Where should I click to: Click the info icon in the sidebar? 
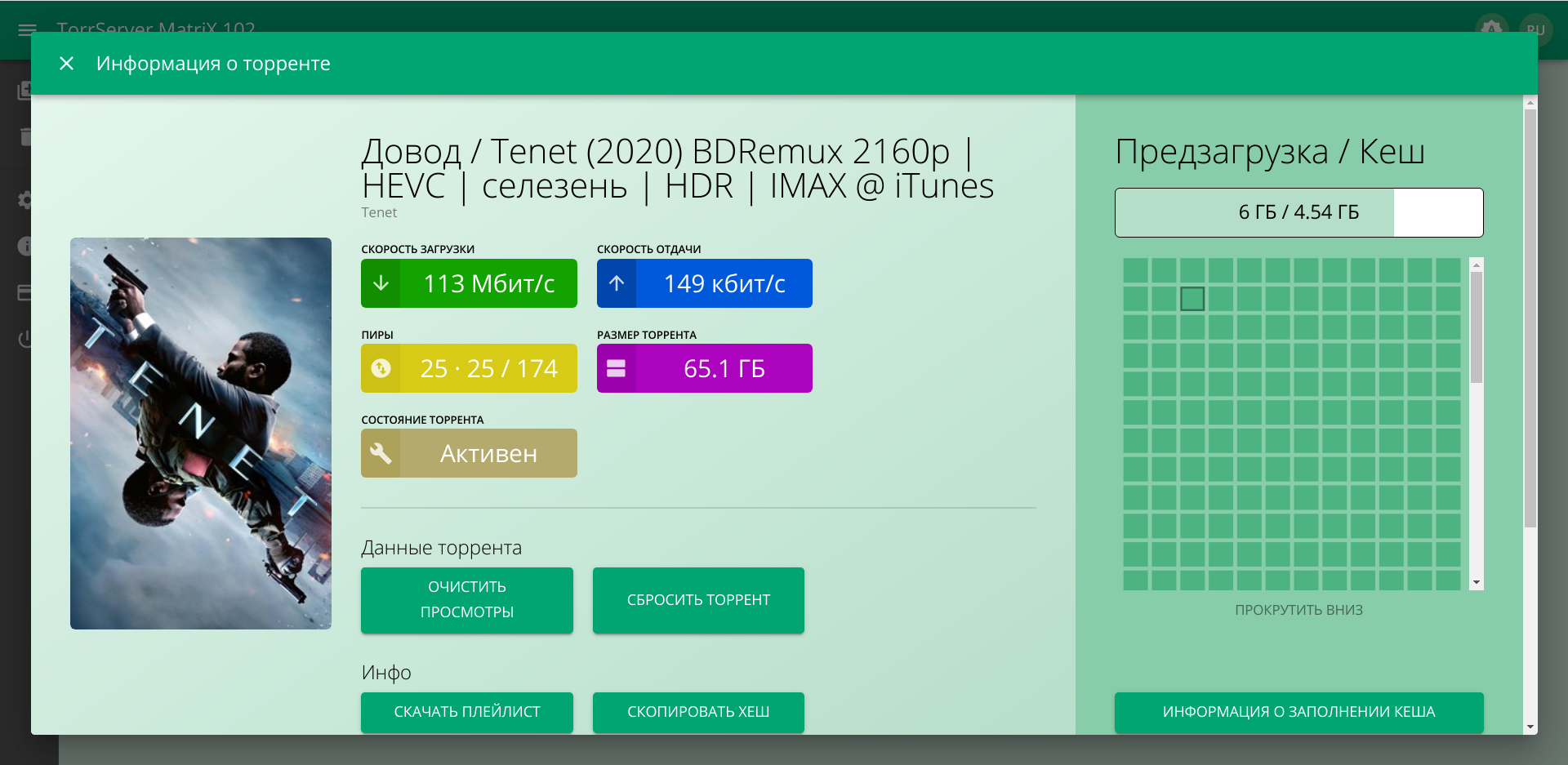(x=24, y=246)
